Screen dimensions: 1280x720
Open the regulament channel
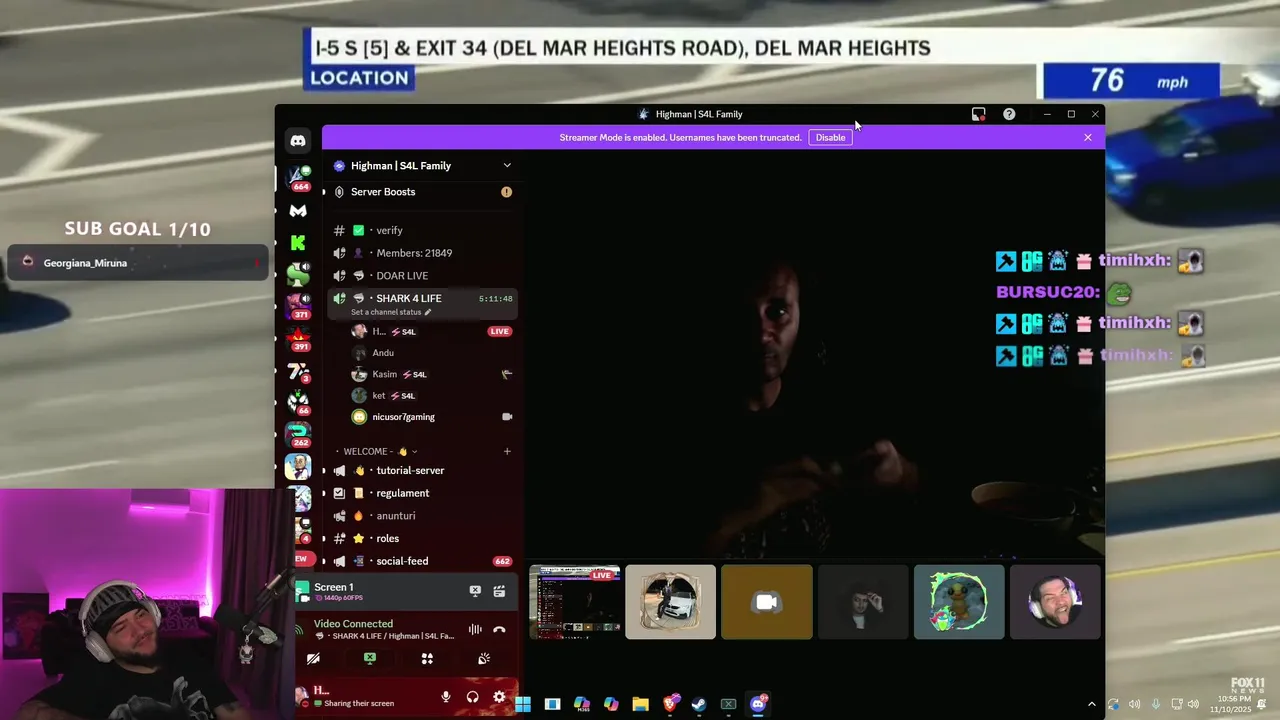click(x=422, y=493)
